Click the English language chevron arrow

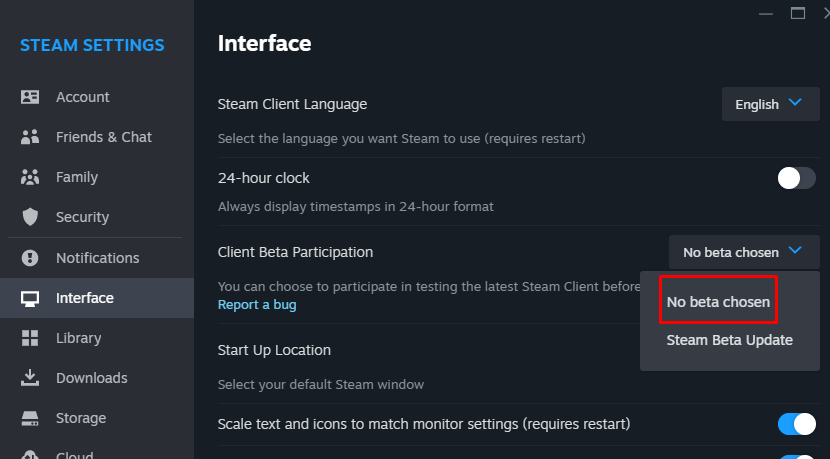pos(795,103)
